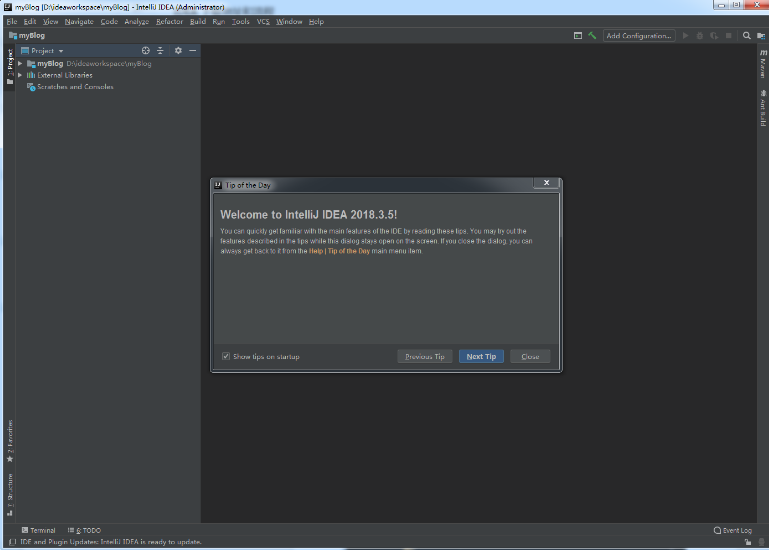Image resolution: width=769 pixels, height=550 pixels.
Task: Close the Tip of the Day dialog via X
Action: coord(546,183)
